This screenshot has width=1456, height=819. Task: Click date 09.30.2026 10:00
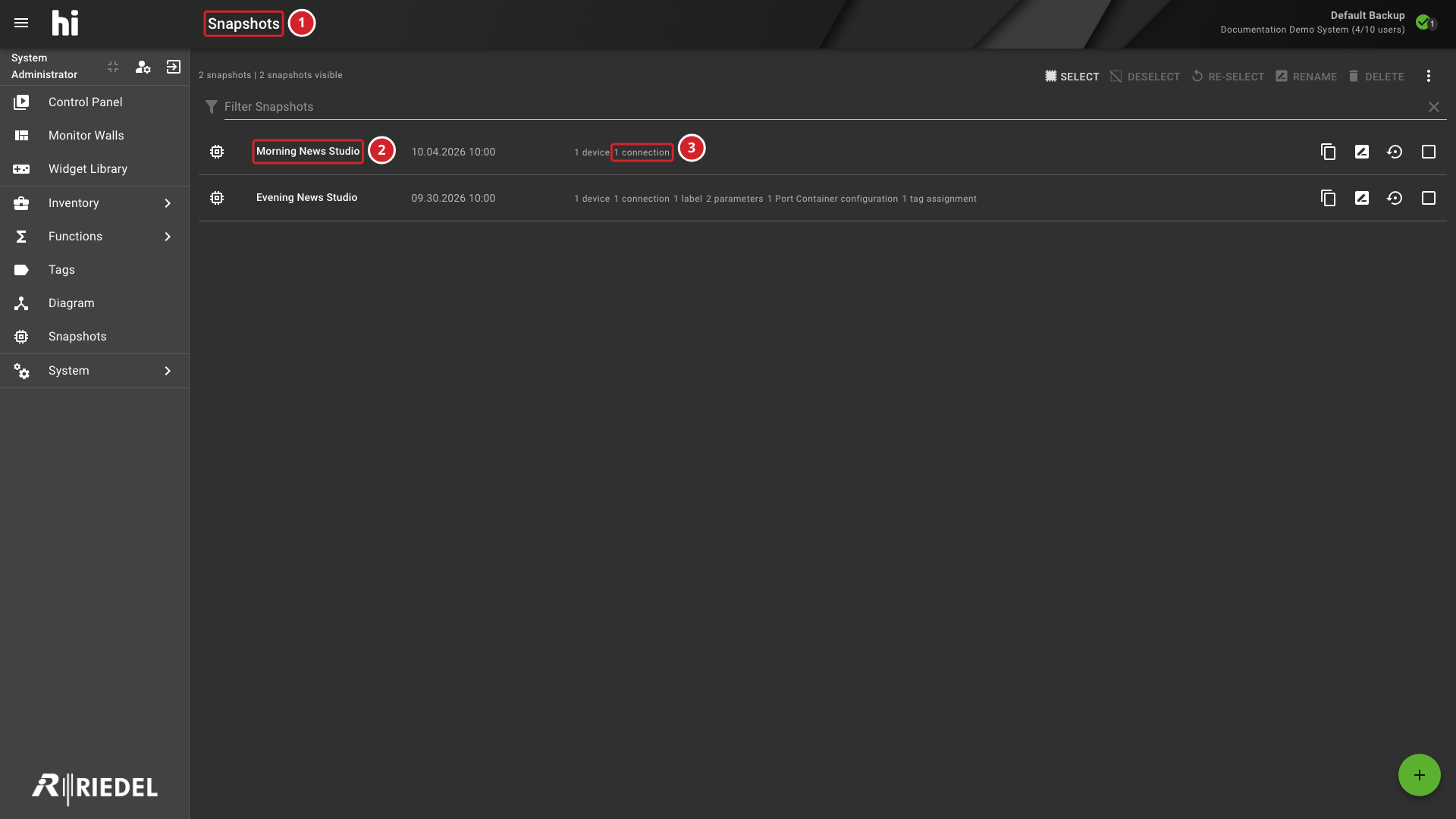click(453, 198)
